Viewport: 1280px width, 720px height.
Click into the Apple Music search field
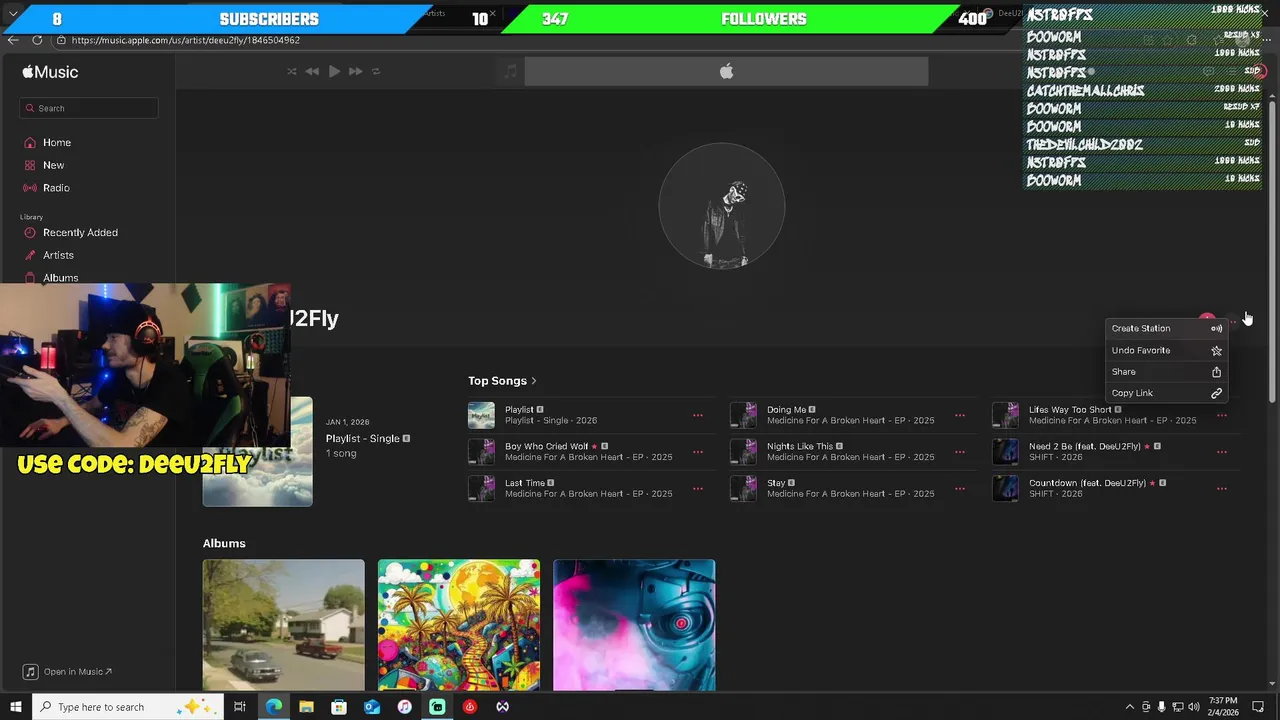(89, 108)
